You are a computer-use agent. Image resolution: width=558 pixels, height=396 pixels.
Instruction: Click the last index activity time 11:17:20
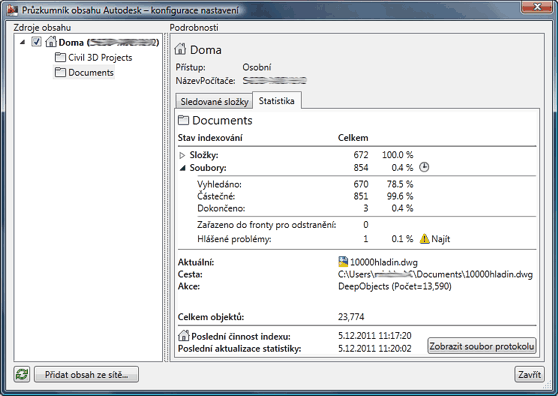coord(394,336)
